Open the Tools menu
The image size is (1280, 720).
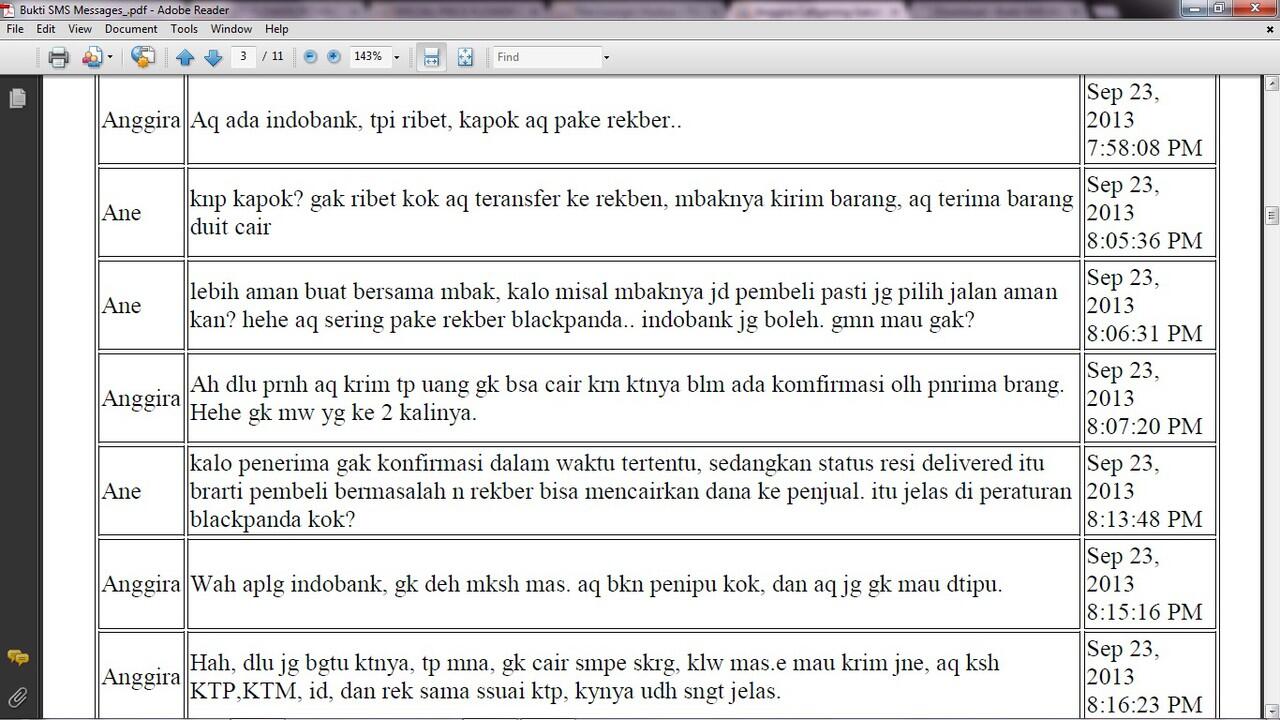(184, 29)
